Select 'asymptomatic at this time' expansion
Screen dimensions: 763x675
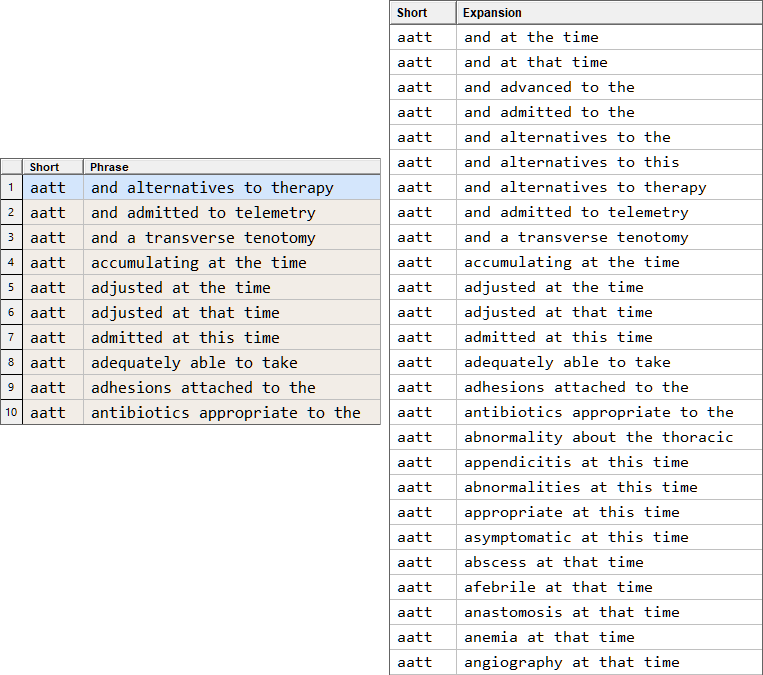(x=576, y=537)
